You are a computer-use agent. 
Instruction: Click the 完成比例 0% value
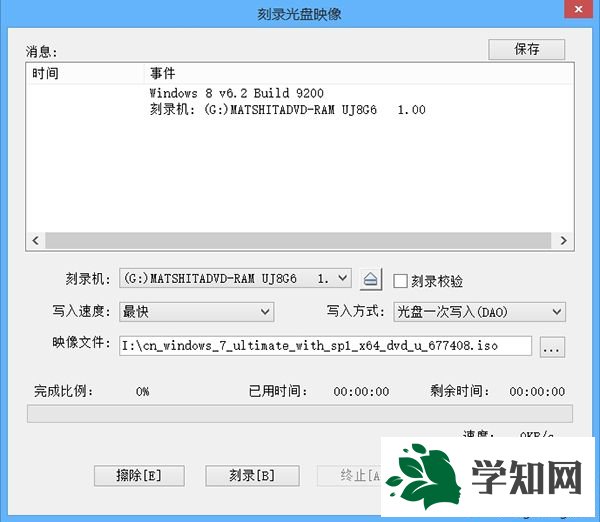click(142, 392)
